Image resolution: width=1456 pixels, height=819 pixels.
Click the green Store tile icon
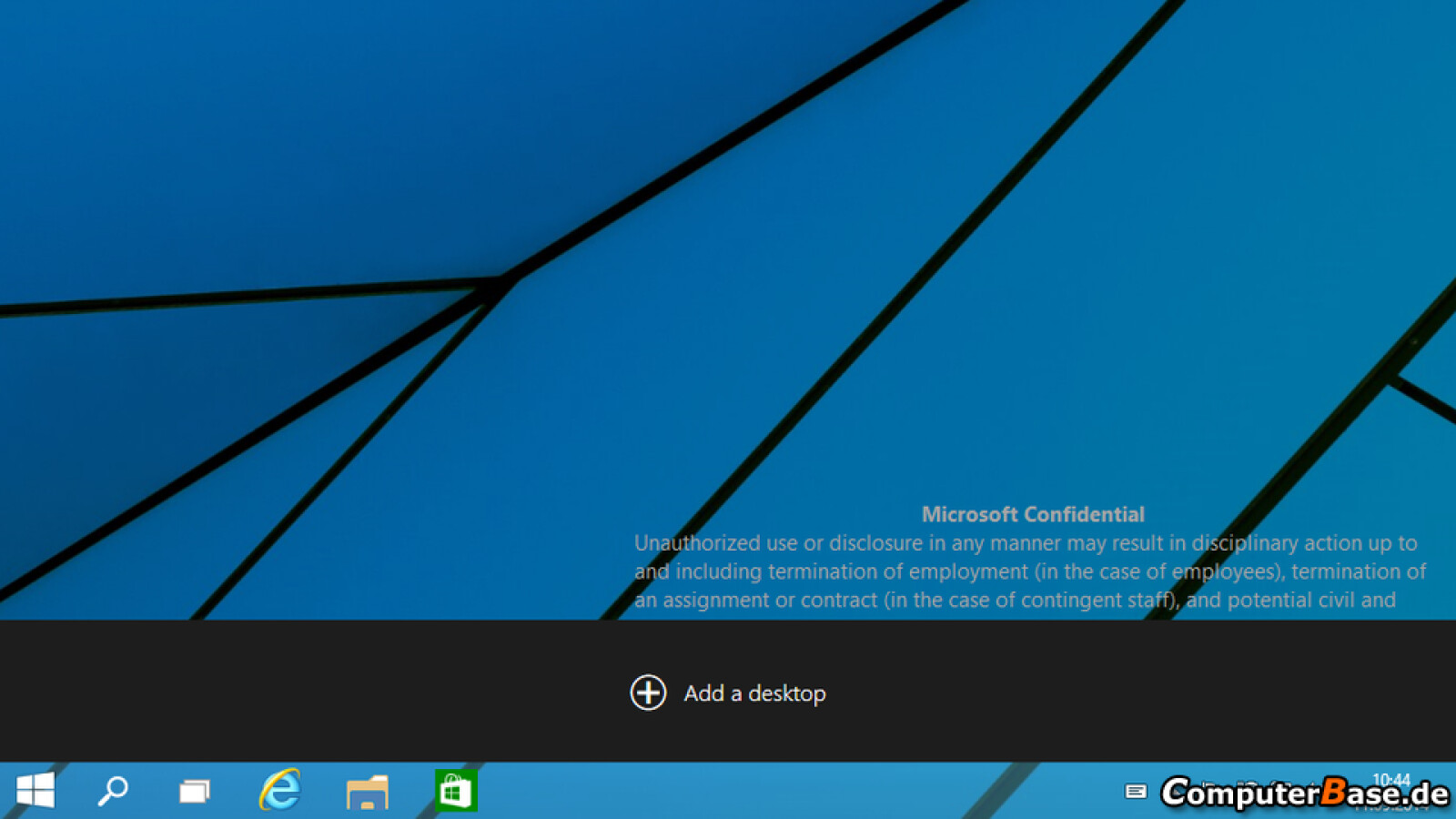[454, 790]
